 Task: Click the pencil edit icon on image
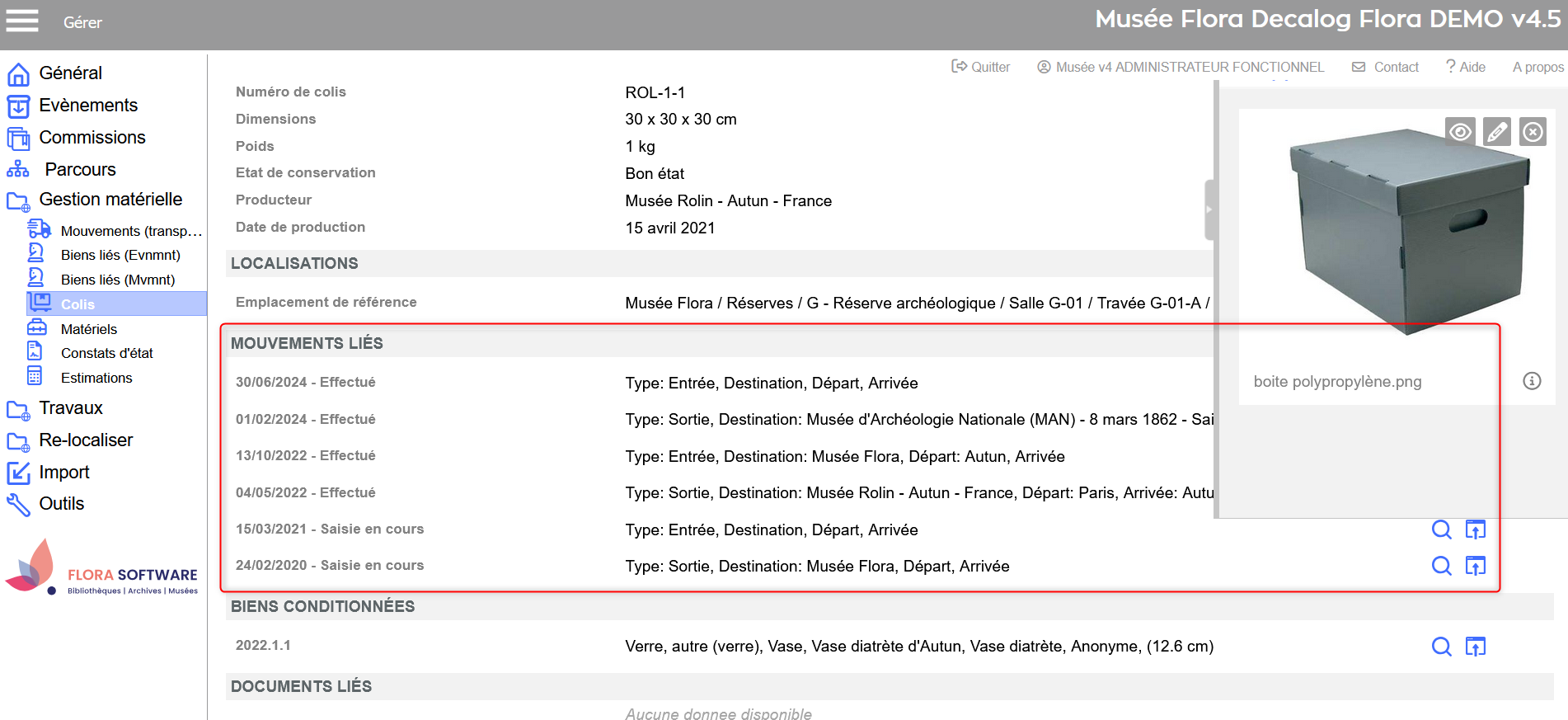point(1496,132)
